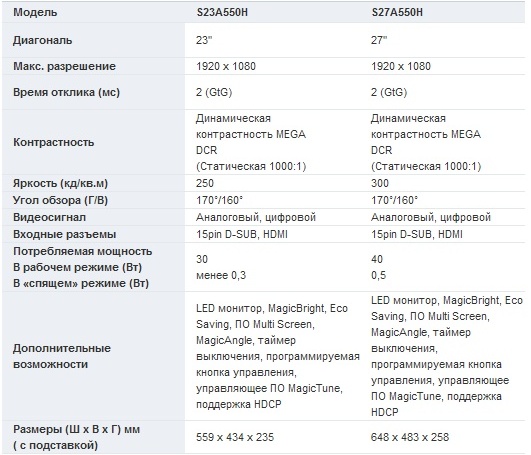Click the S23A550H model header
This screenshot has width=531, height=455.
click(x=222, y=13)
